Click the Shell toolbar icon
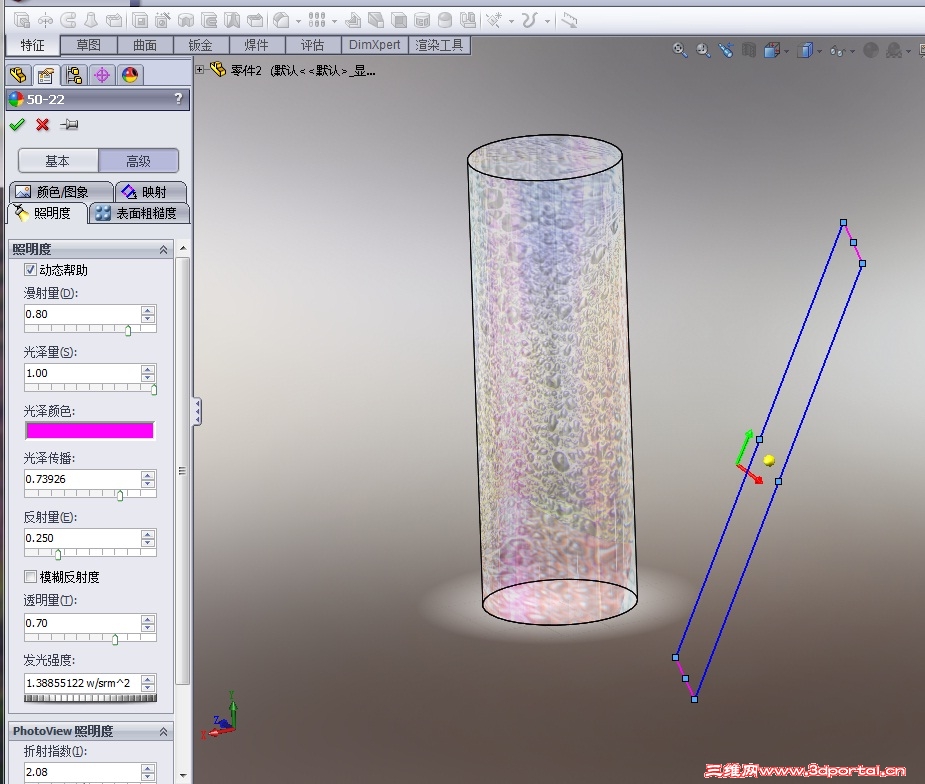 pos(399,21)
